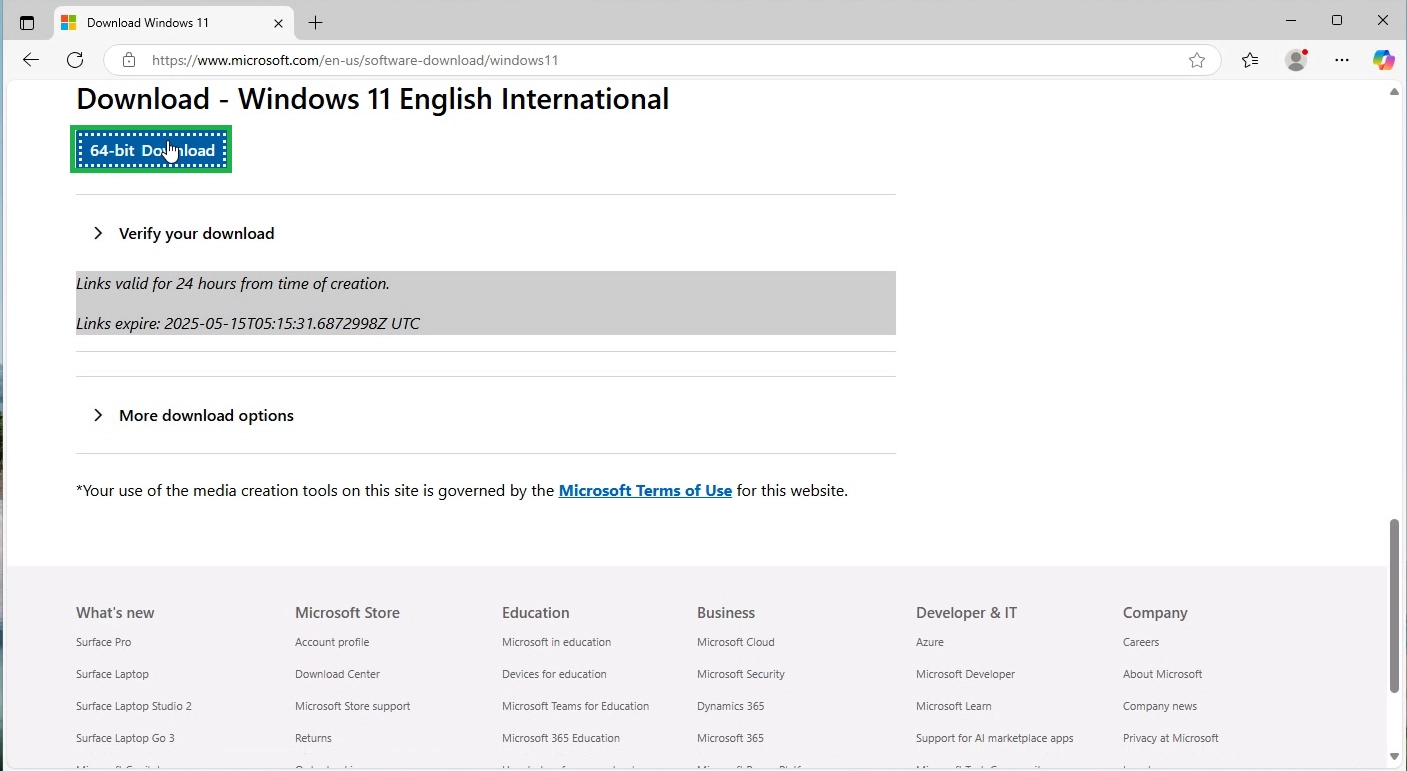Open the Microsoft Terms of Use link
Screen dimensions: 1407x771
[x=645, y=490]
